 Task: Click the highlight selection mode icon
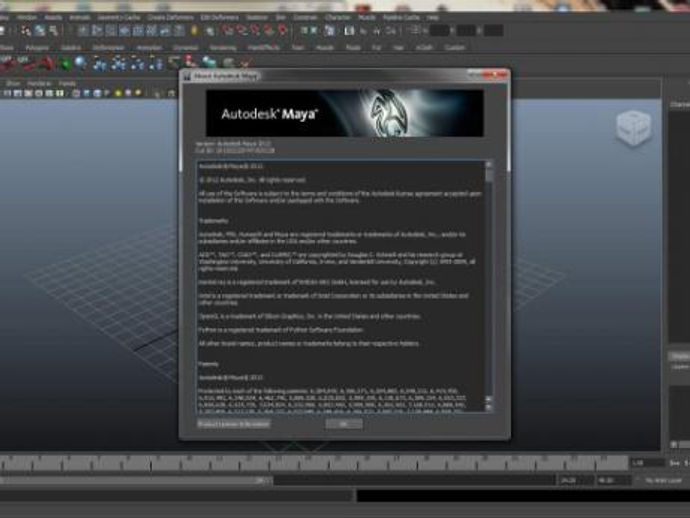coord(210,31)
